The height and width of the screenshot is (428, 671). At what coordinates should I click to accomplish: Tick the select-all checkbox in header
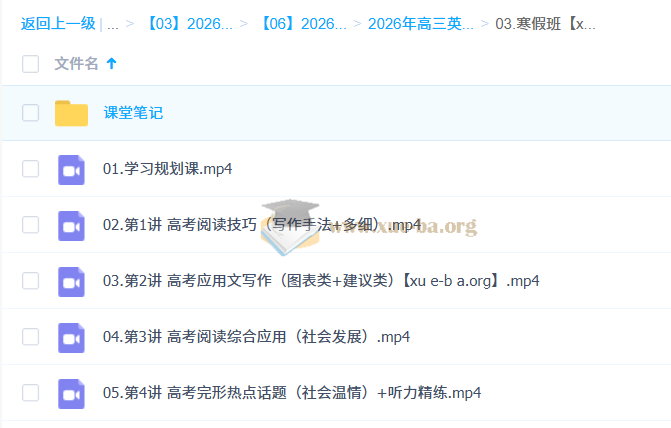click(x=30, y=64)
